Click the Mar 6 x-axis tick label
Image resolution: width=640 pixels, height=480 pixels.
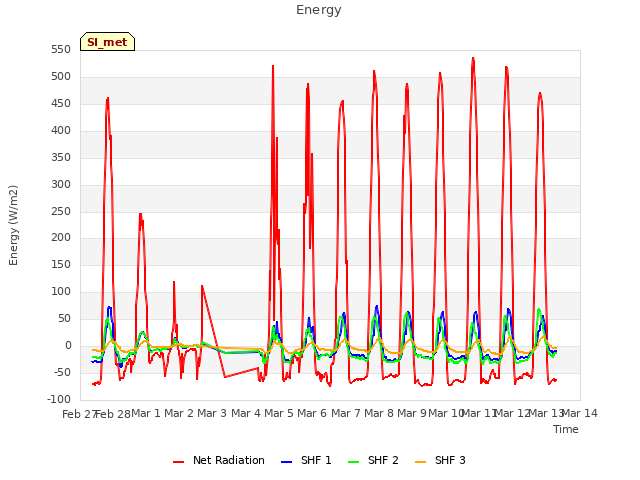point(312,413)
